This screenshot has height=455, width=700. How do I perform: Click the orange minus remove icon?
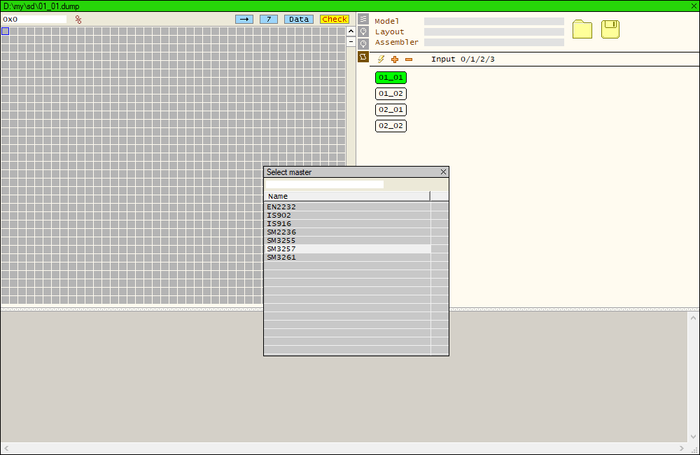pos(408,59)
